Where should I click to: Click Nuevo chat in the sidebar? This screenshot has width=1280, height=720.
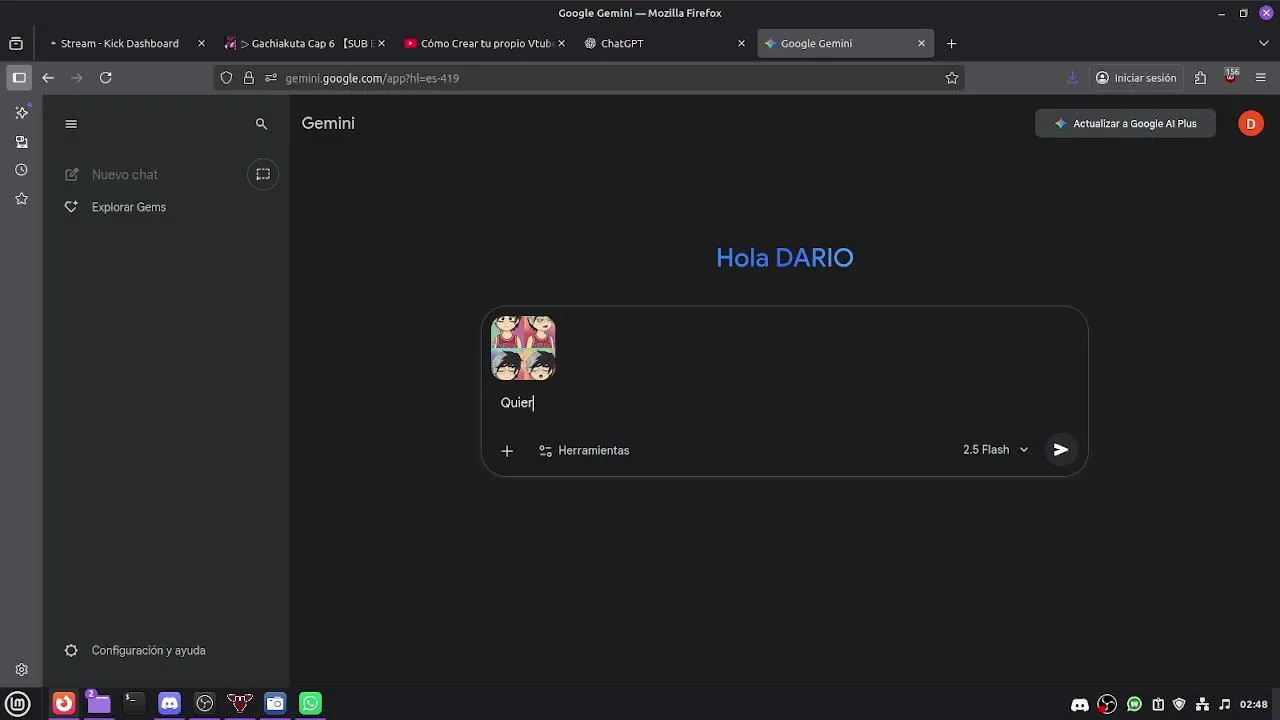[x=125, y=175]
